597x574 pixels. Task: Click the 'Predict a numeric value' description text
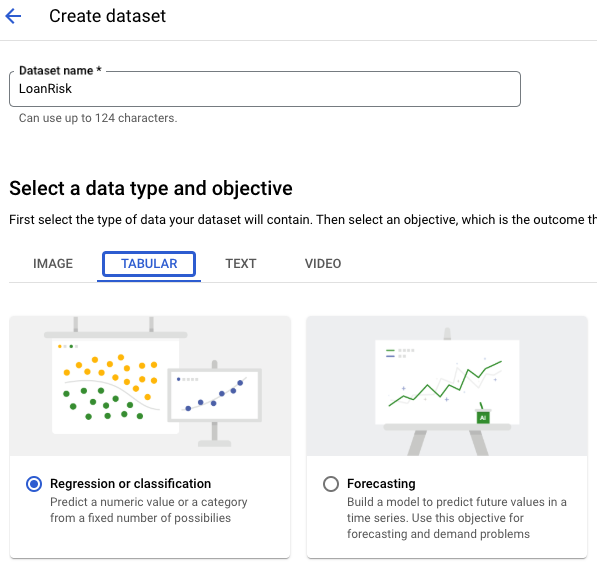(x=149, y=510)
